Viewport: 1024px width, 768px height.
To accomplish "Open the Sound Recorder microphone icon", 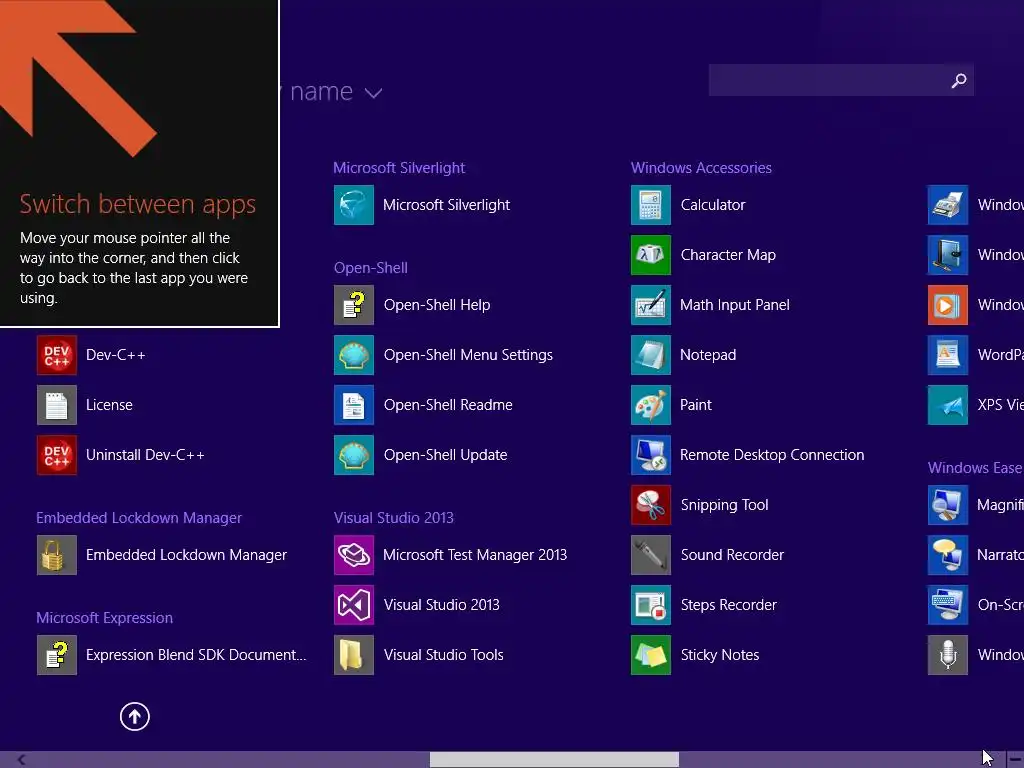I will [651, 554].
